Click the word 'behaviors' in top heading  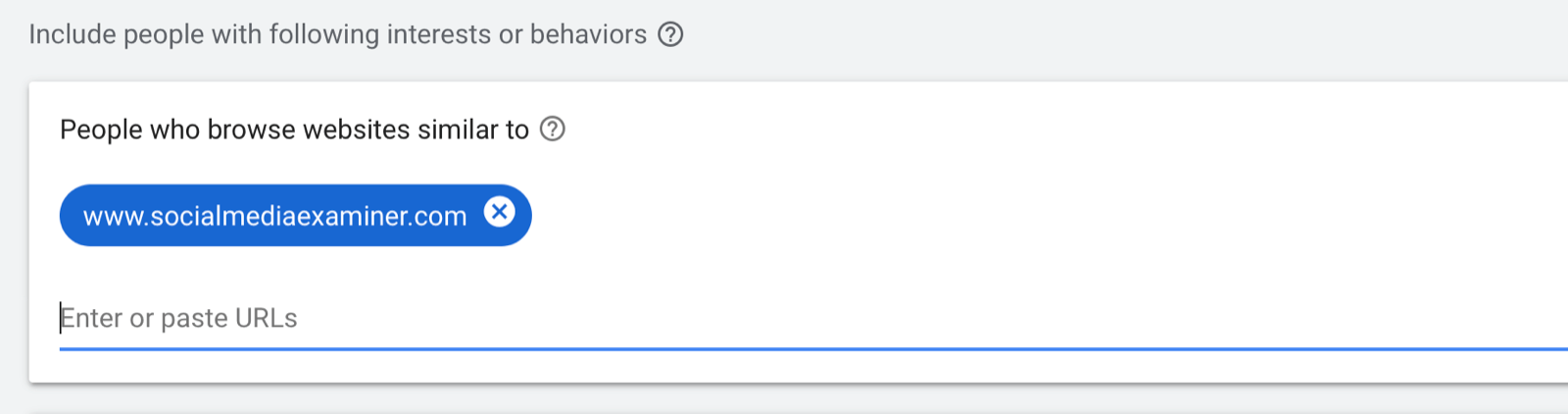[588, 34]
